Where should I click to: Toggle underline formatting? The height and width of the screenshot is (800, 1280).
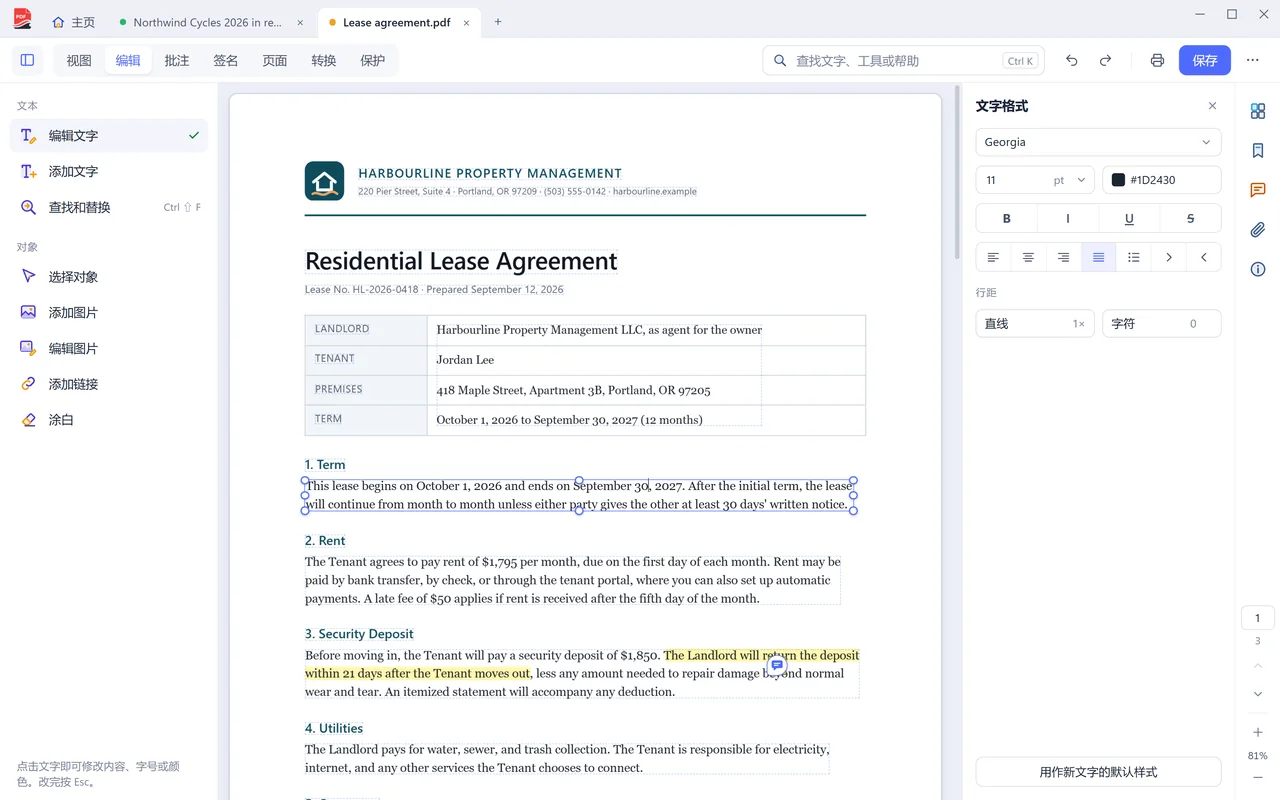coord(1129,218)
